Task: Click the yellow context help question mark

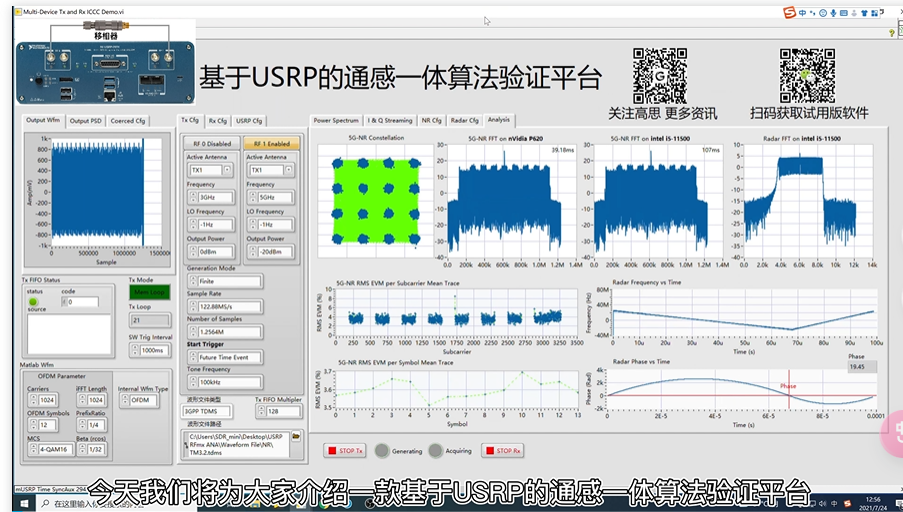Action: coord(892,33)
